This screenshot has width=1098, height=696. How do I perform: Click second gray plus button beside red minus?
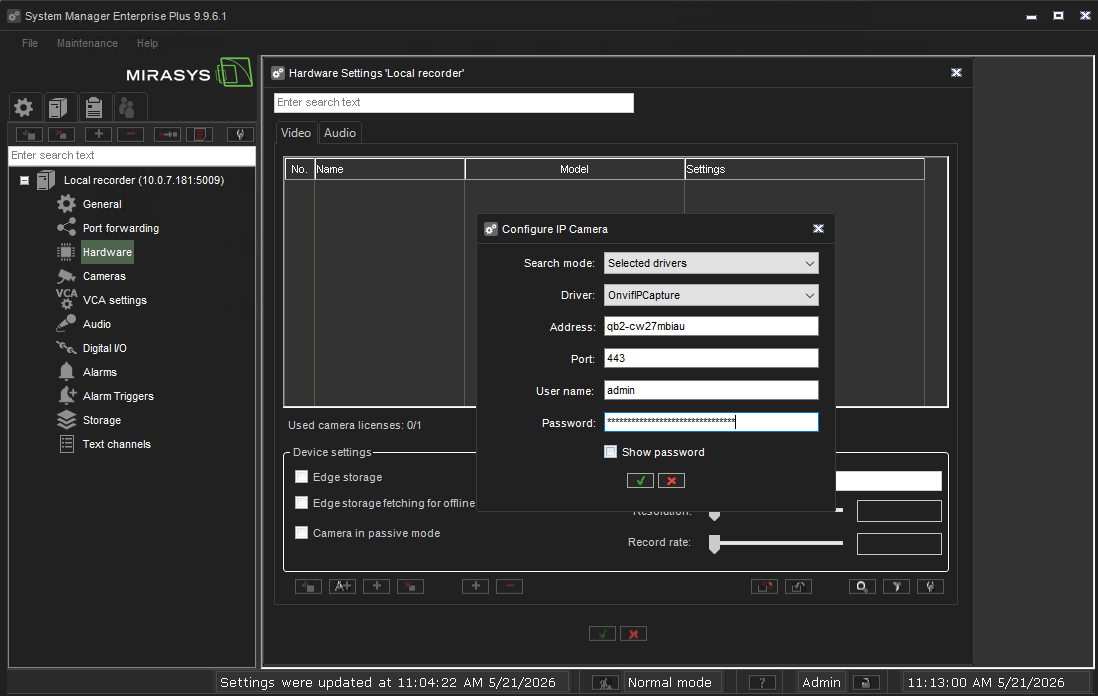click(475, 586)
